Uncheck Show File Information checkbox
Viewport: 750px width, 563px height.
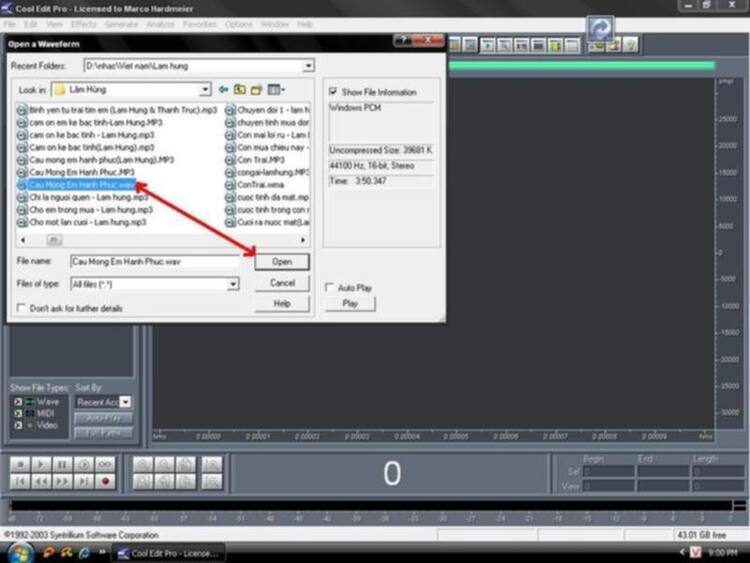(333, 91)
